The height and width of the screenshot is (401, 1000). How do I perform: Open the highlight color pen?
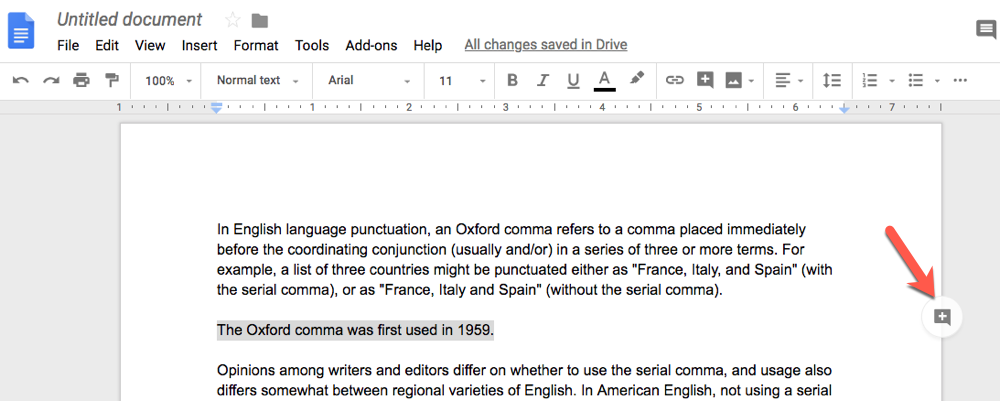point(636,79)
